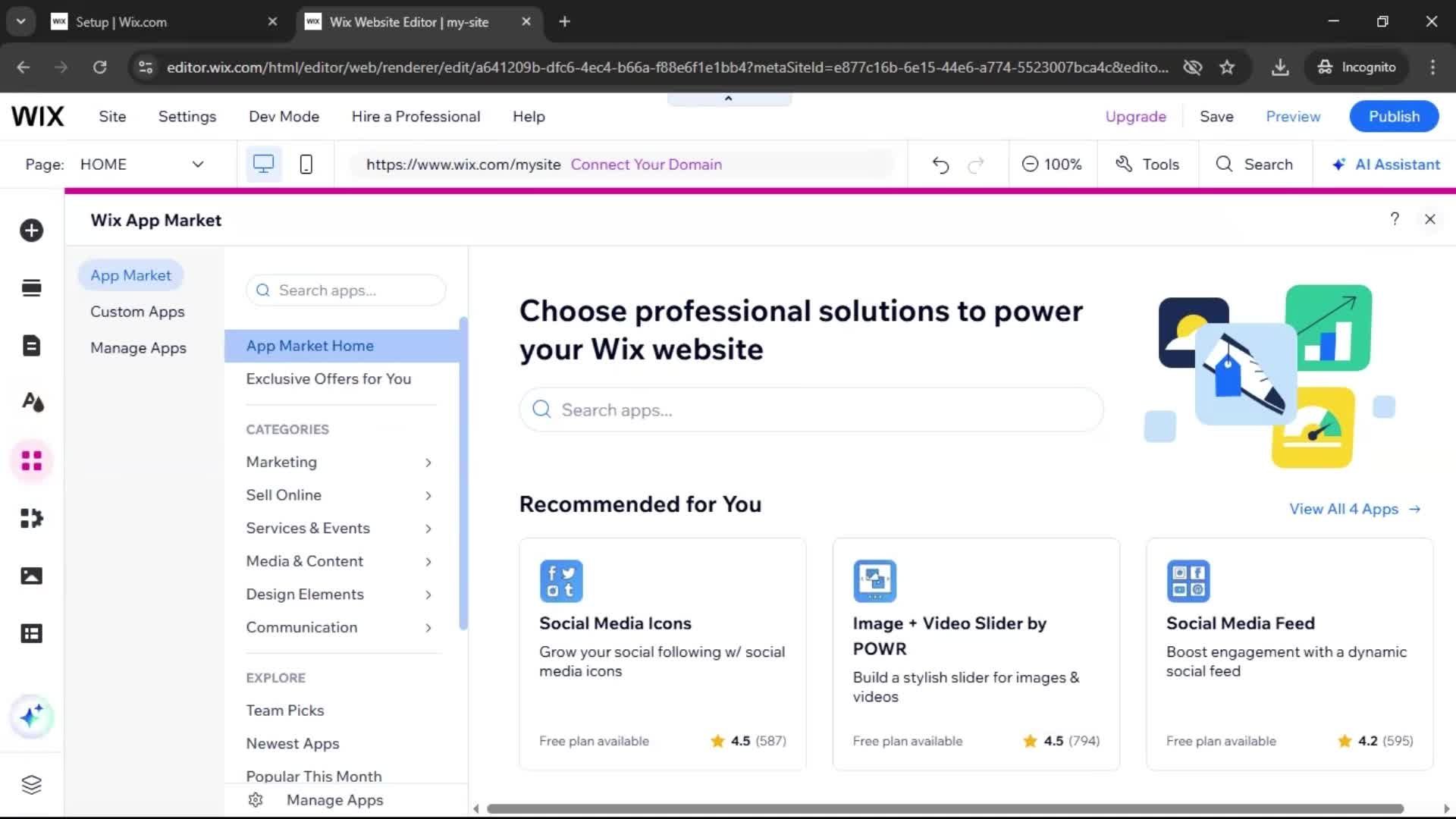This screenshot has height=819, width=1456.
Task: Click the zoom out 100% control
Action: point(1052,165)
